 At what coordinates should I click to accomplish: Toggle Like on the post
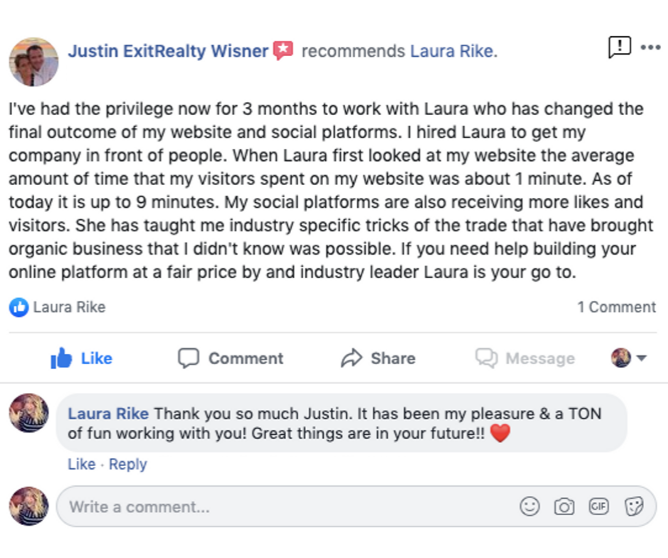81,358
